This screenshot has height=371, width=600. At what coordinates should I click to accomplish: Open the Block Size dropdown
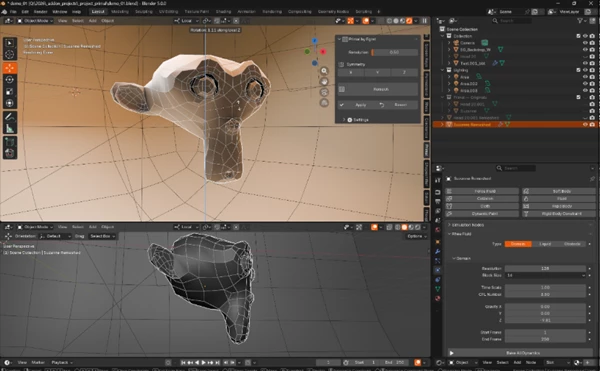point(545,275)
